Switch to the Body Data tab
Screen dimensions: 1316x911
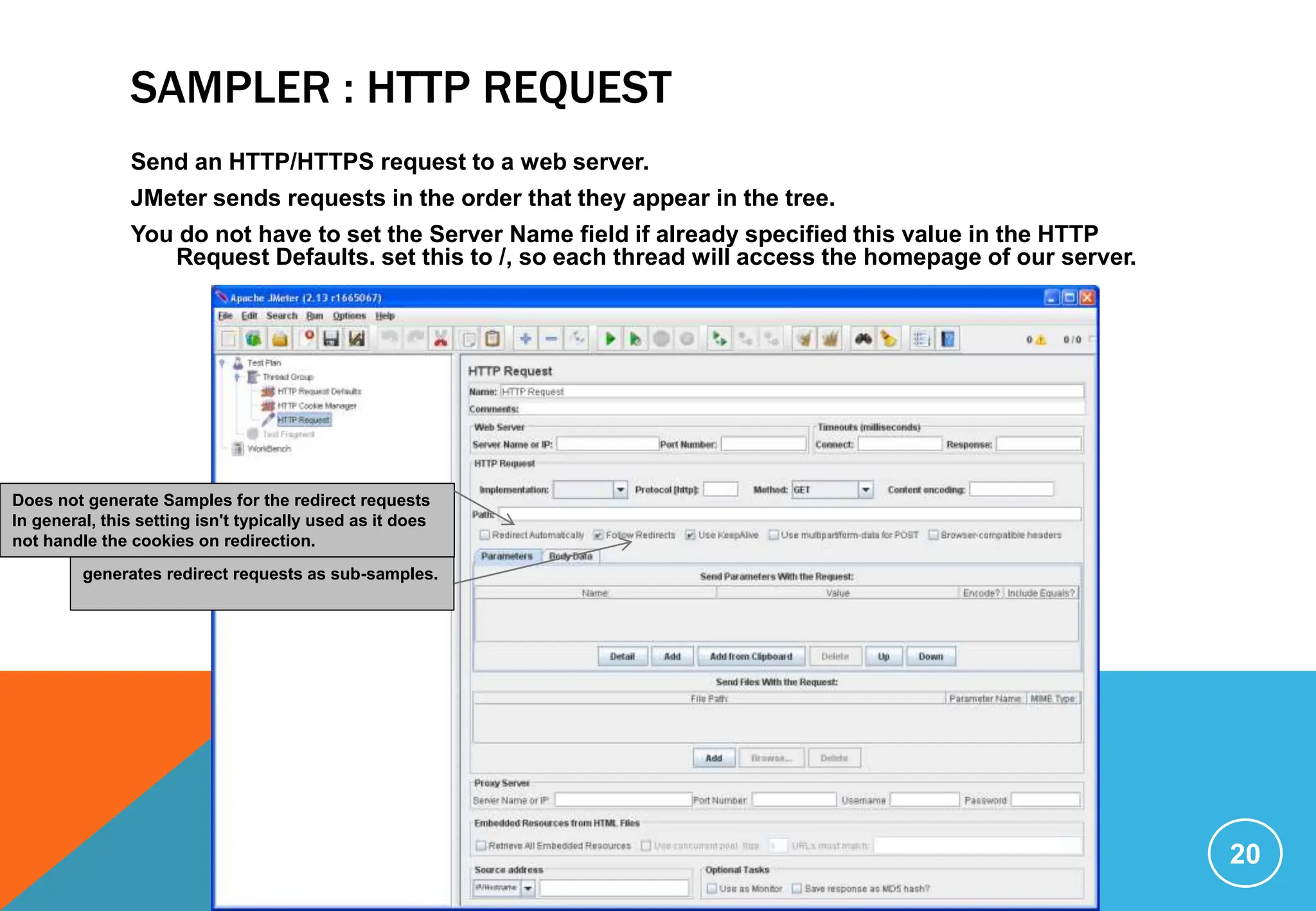(571, 556)
